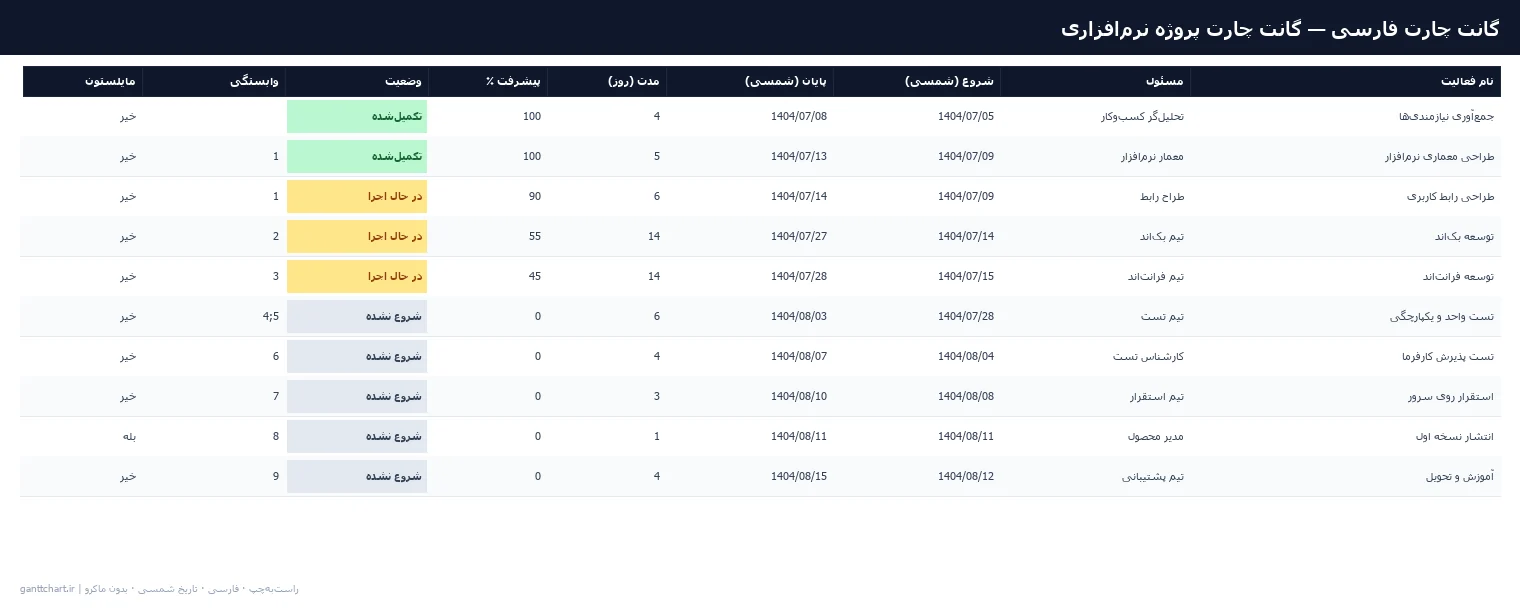1520x610 pixels.
Task: Click the dependency value '4;5'
Action: (x=270, y=316)
